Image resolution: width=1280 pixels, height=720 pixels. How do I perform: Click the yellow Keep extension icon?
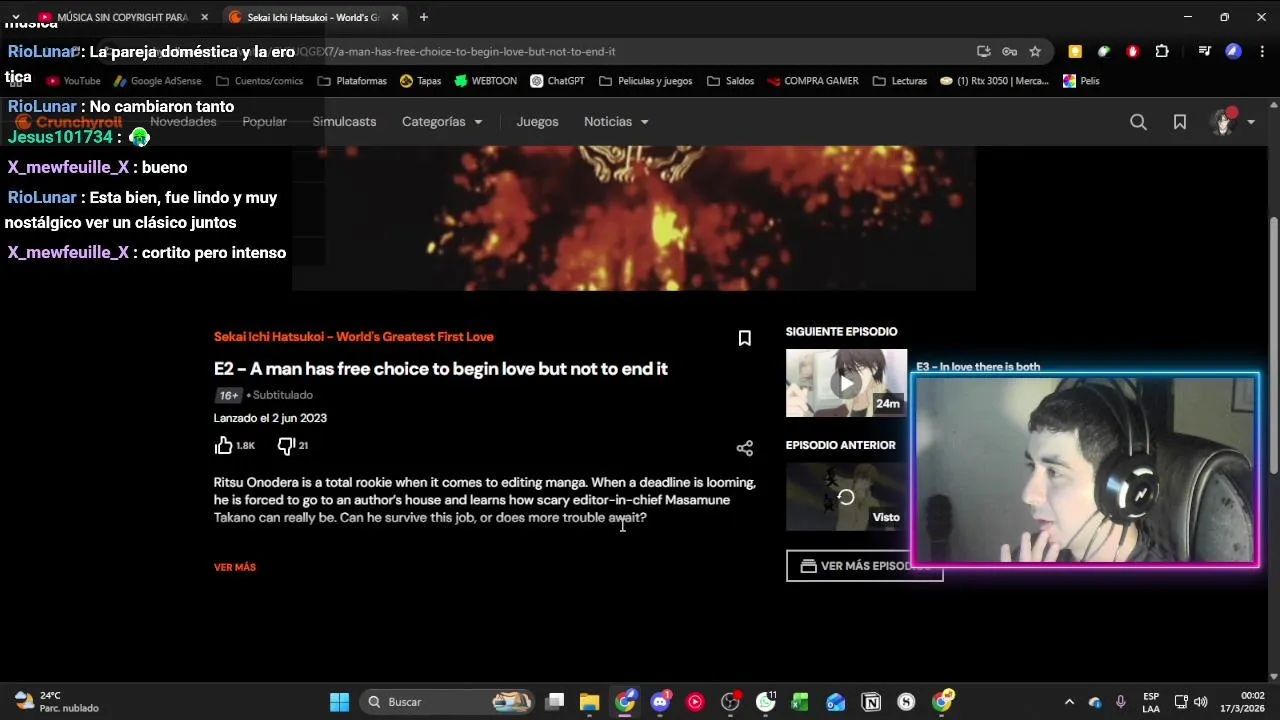coord(1075,51)
